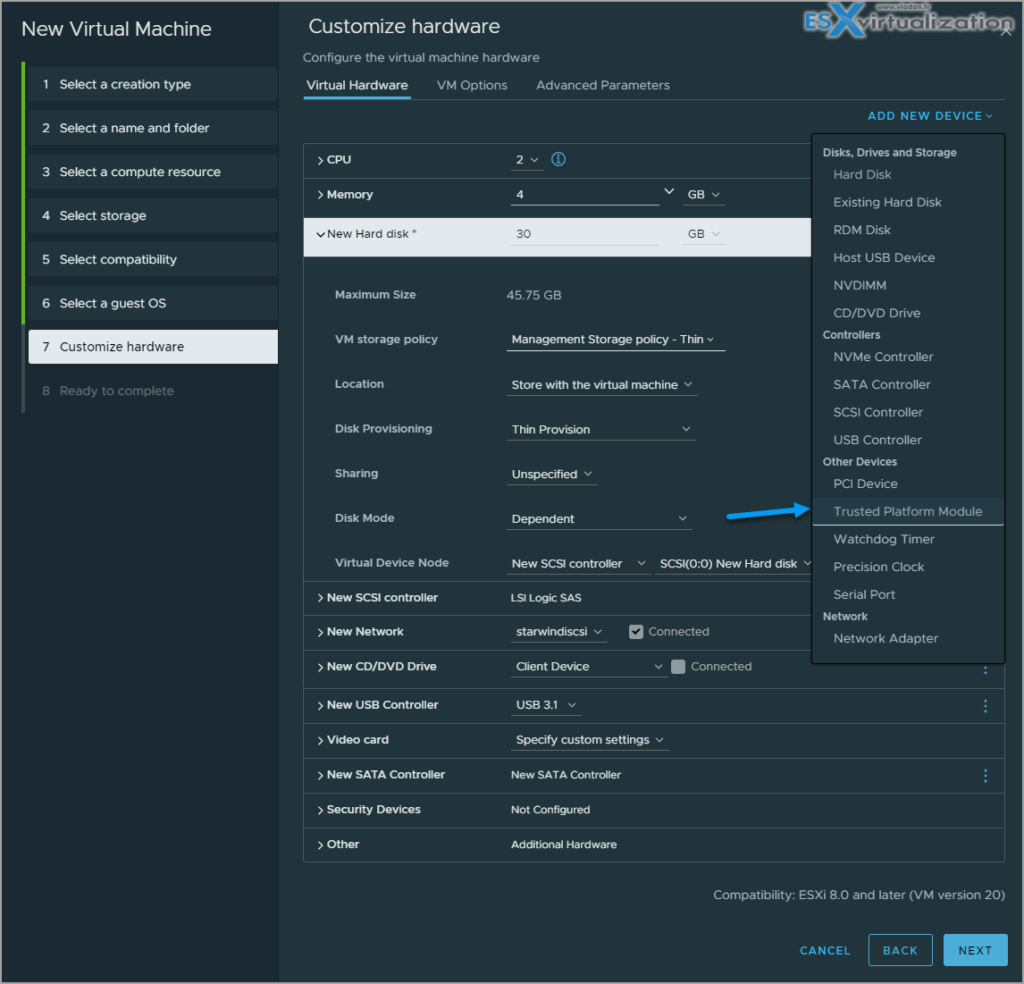Click the NEXT button
The height and width of the screenshot is (984, 1024).
[975, 950]
